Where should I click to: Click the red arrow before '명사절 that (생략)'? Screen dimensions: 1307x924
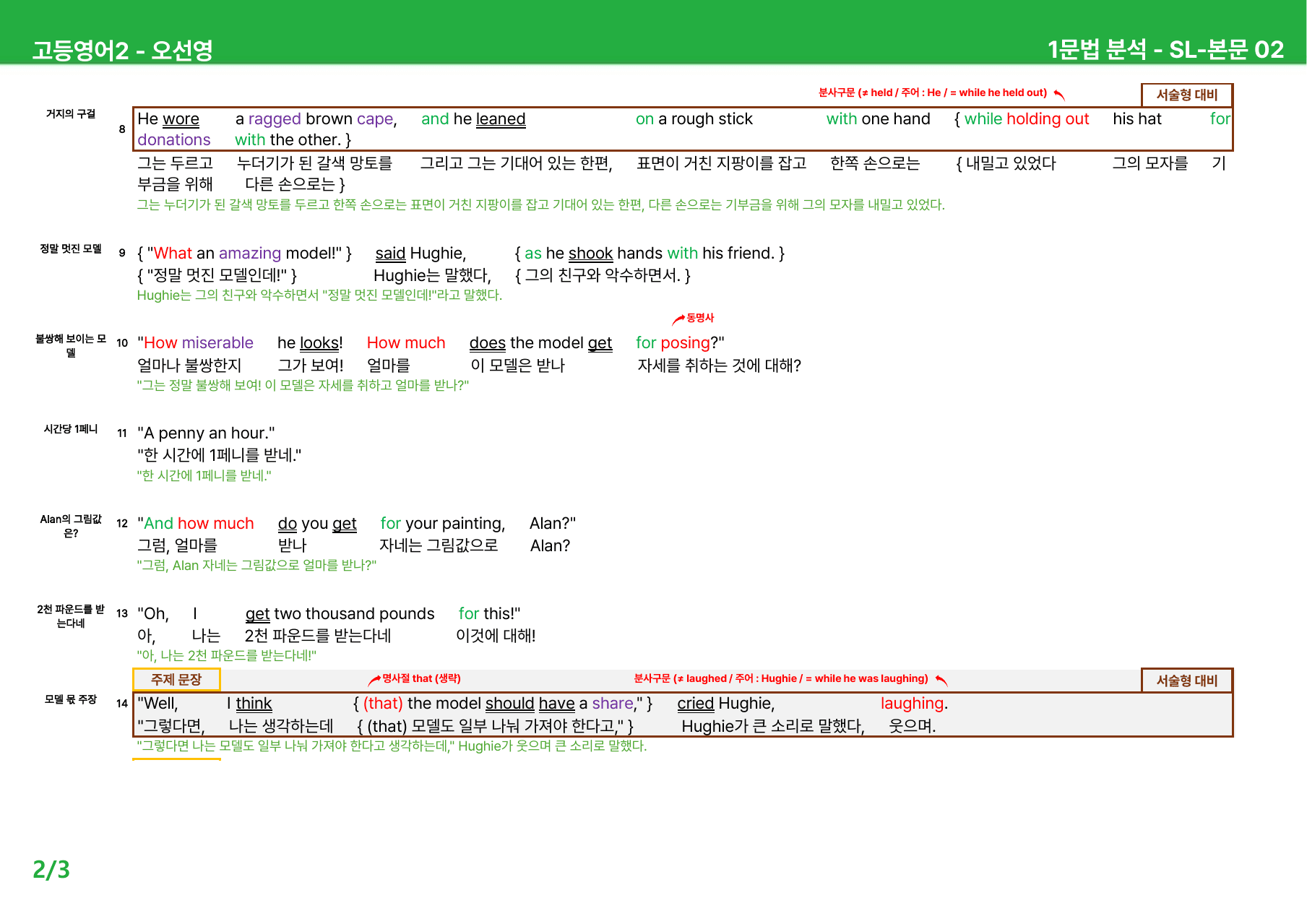tap(374, 680)
